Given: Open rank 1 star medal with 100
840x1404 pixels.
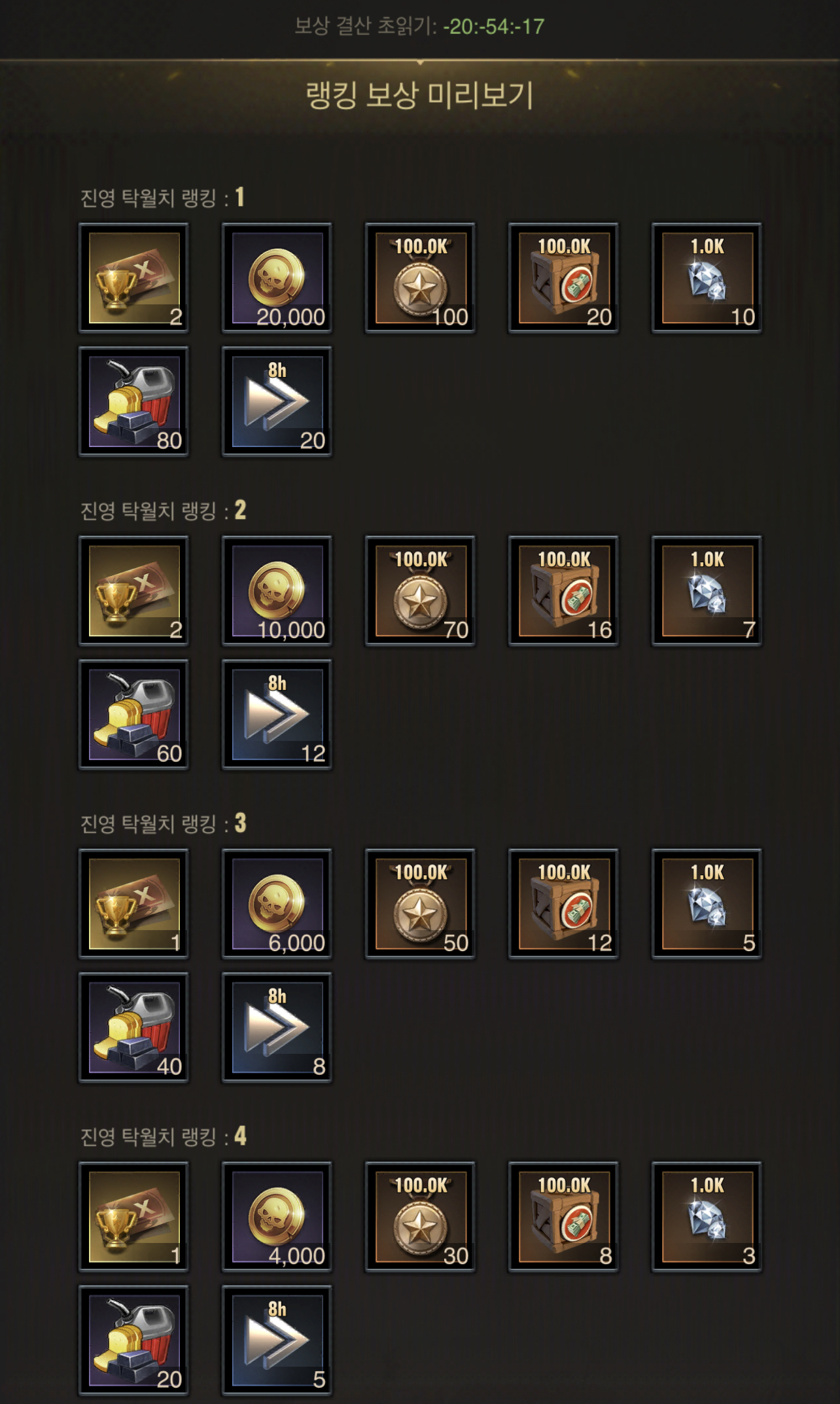Looking at the screenshot, I should (420, 278).
